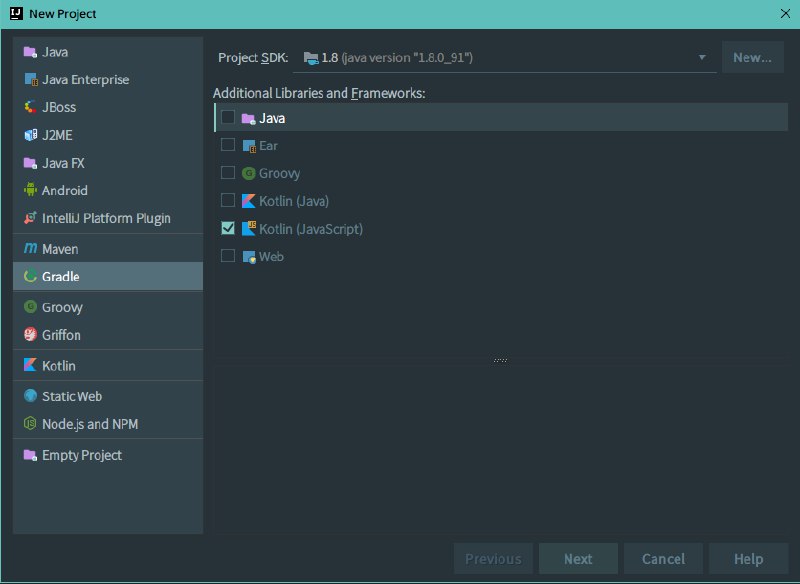
Task: Click the SDK folder icon in Project SDK field
Action: (x=311, y=58)
